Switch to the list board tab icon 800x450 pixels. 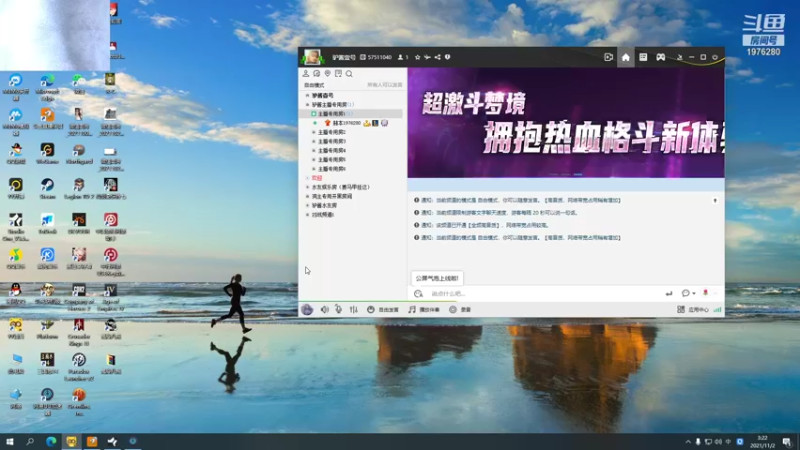click(x=643, y=57)
